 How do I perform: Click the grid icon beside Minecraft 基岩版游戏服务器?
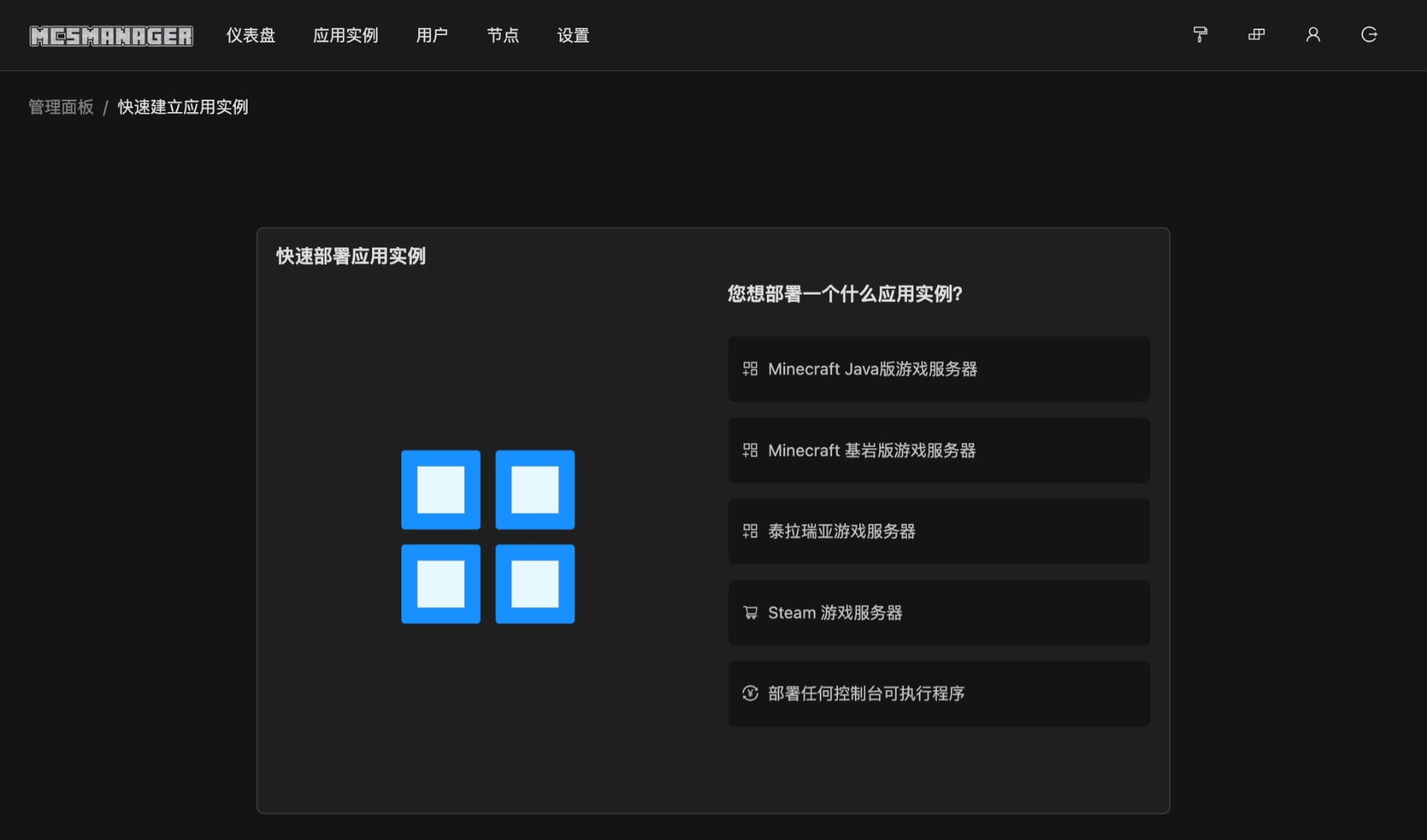pos(749,450)
